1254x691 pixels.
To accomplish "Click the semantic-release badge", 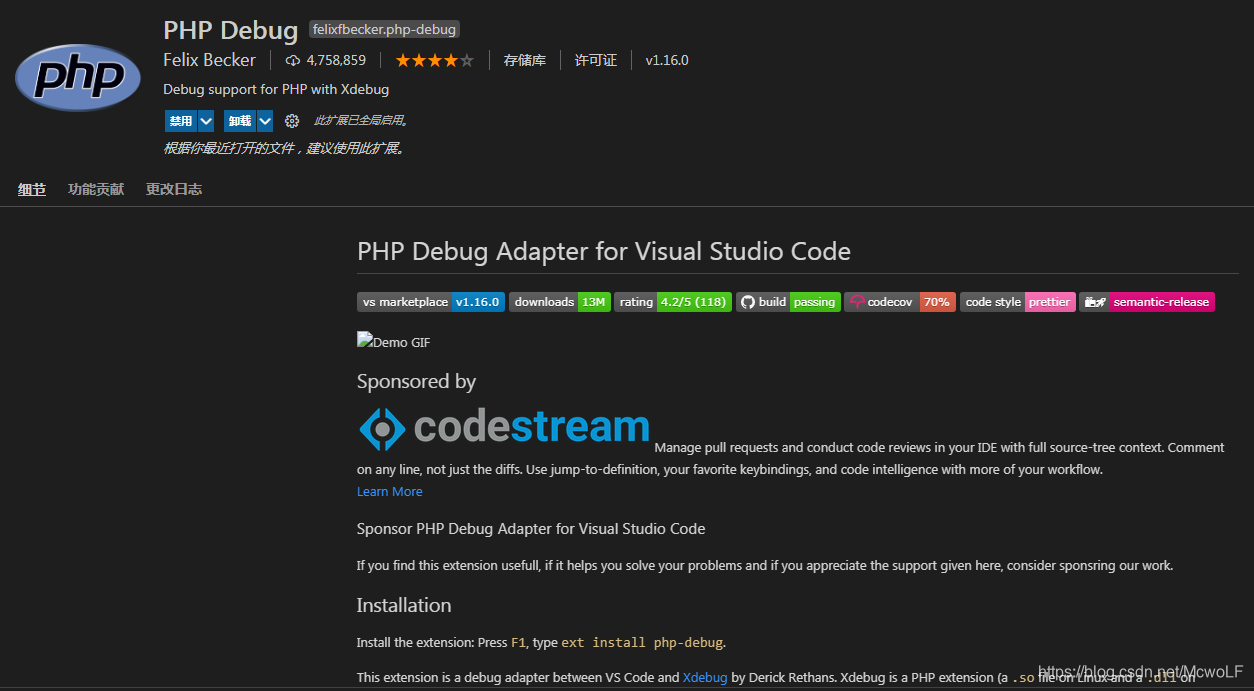I will click(x=1147, y=302).
